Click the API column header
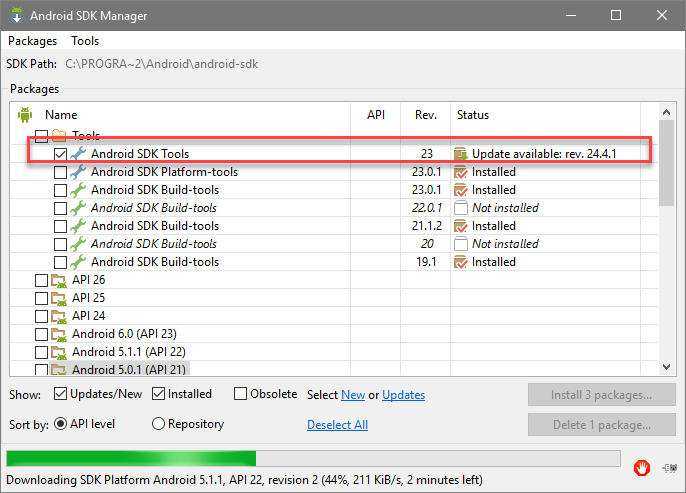The width and height of the screenshot is (686, 493). click(x=376, y=115)
